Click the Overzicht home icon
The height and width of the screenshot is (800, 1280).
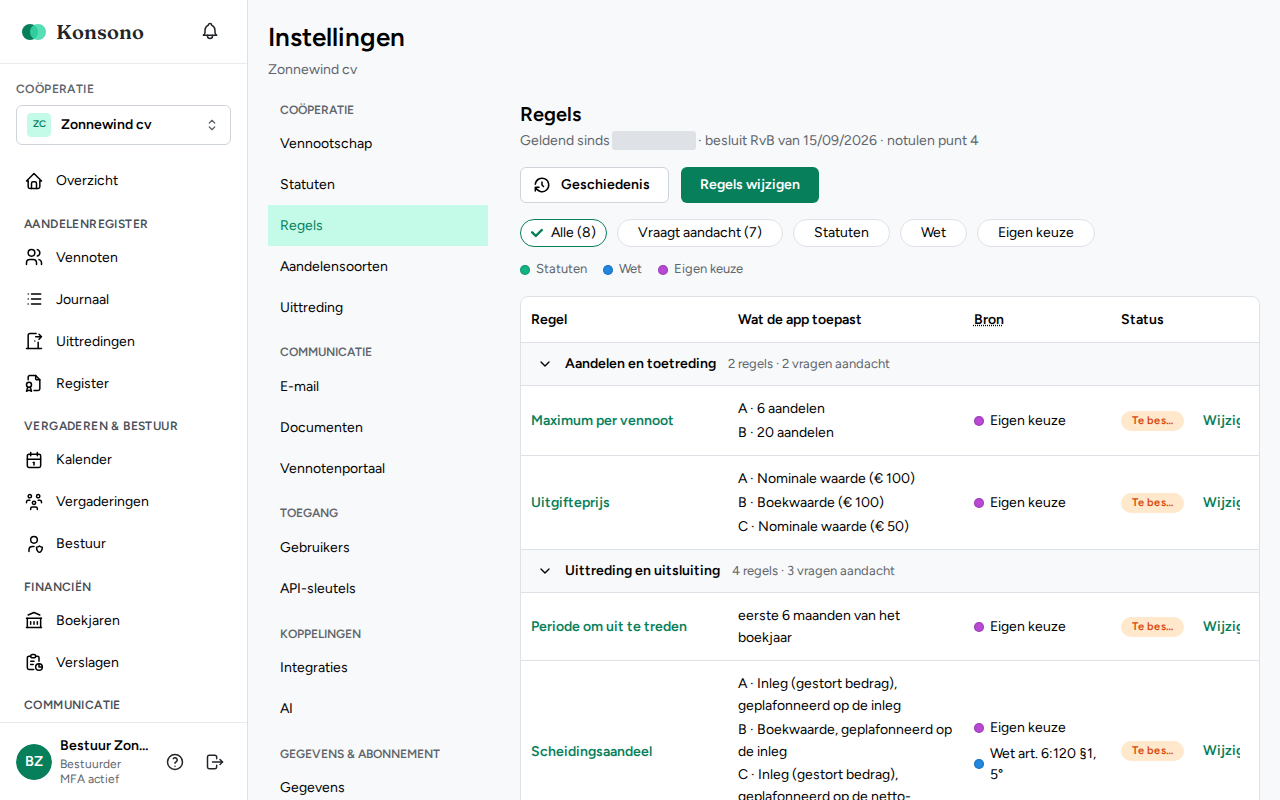click(x=35, y=181)
